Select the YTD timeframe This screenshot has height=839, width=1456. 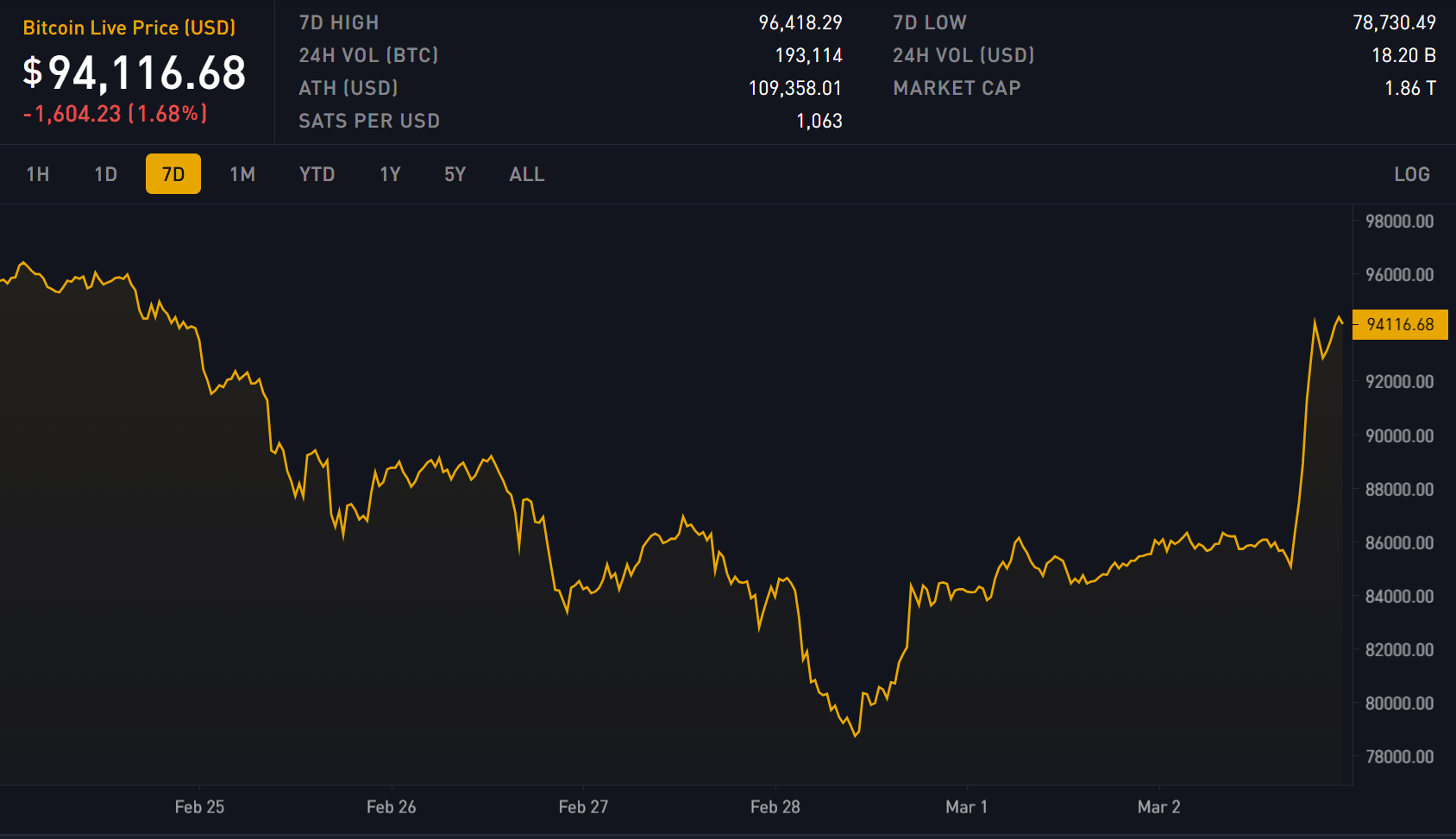[x=317, y=173]
